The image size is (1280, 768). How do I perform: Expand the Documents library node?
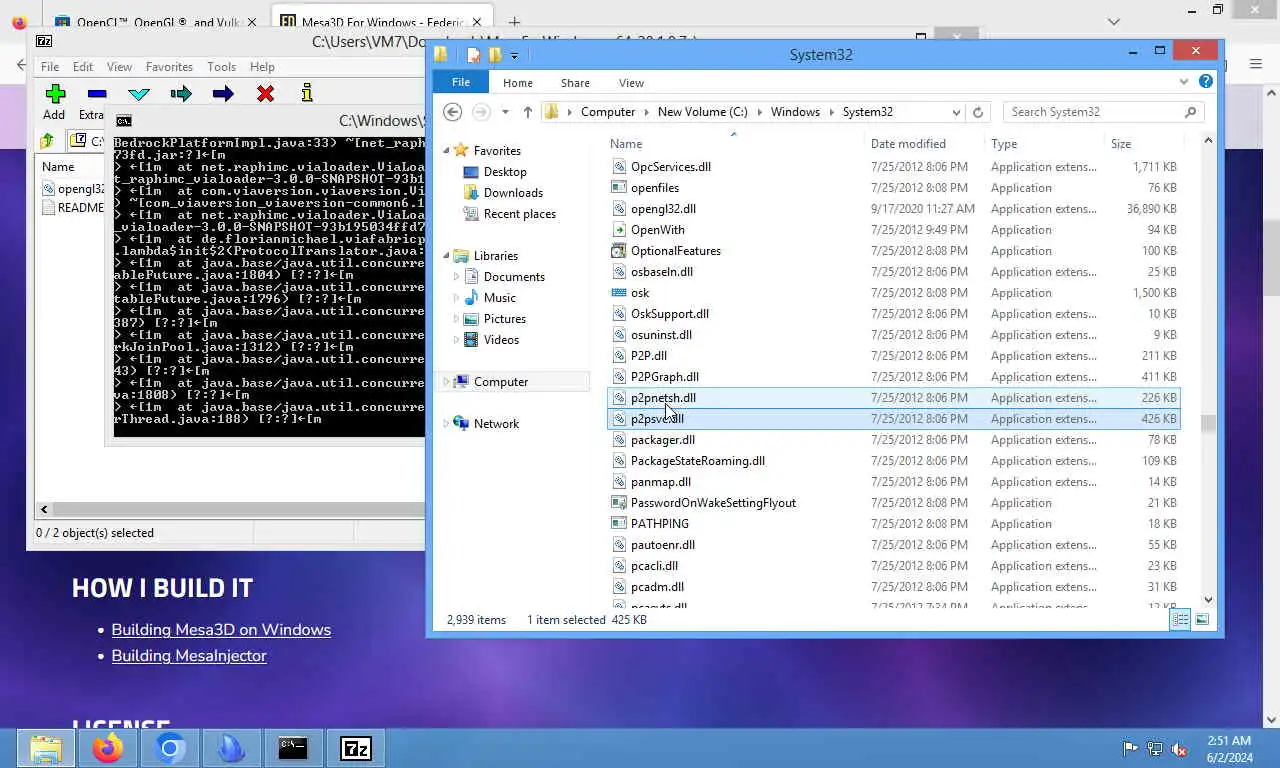(457, 277)
